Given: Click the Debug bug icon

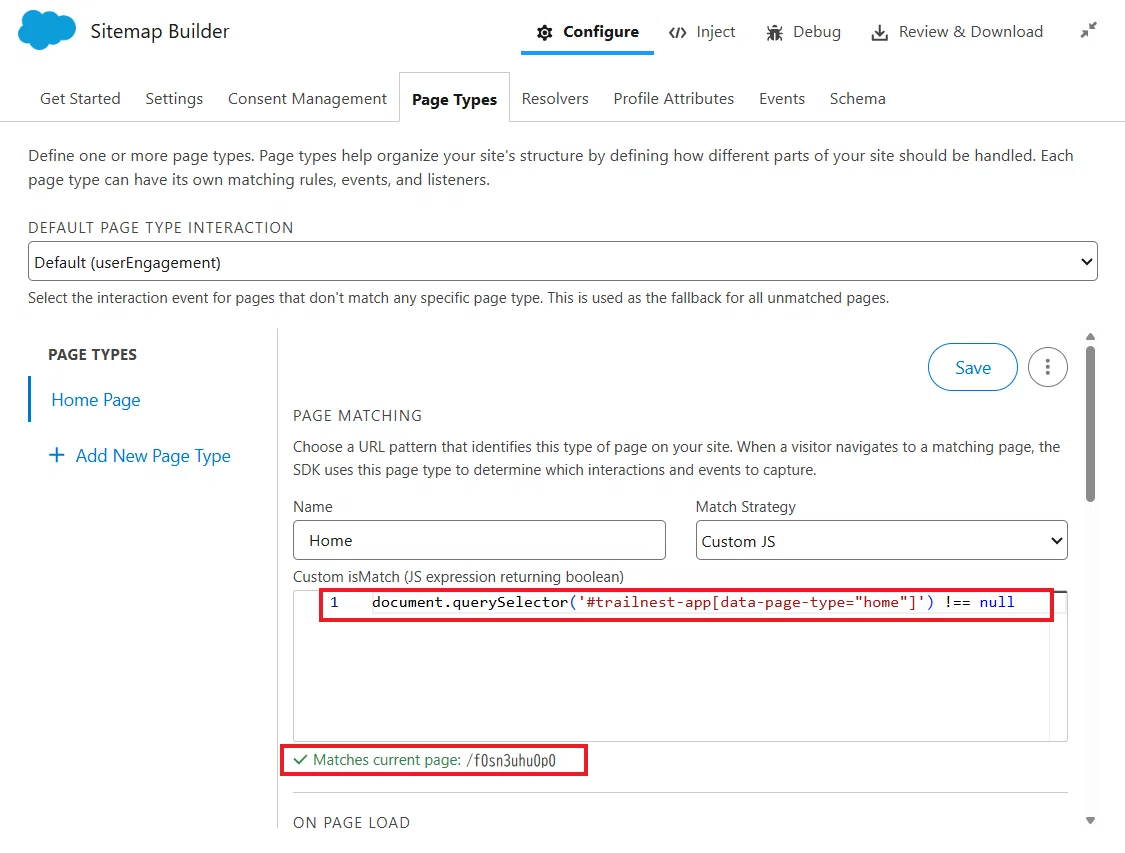Looking at the screenshot, I should [x=774, y=32].
